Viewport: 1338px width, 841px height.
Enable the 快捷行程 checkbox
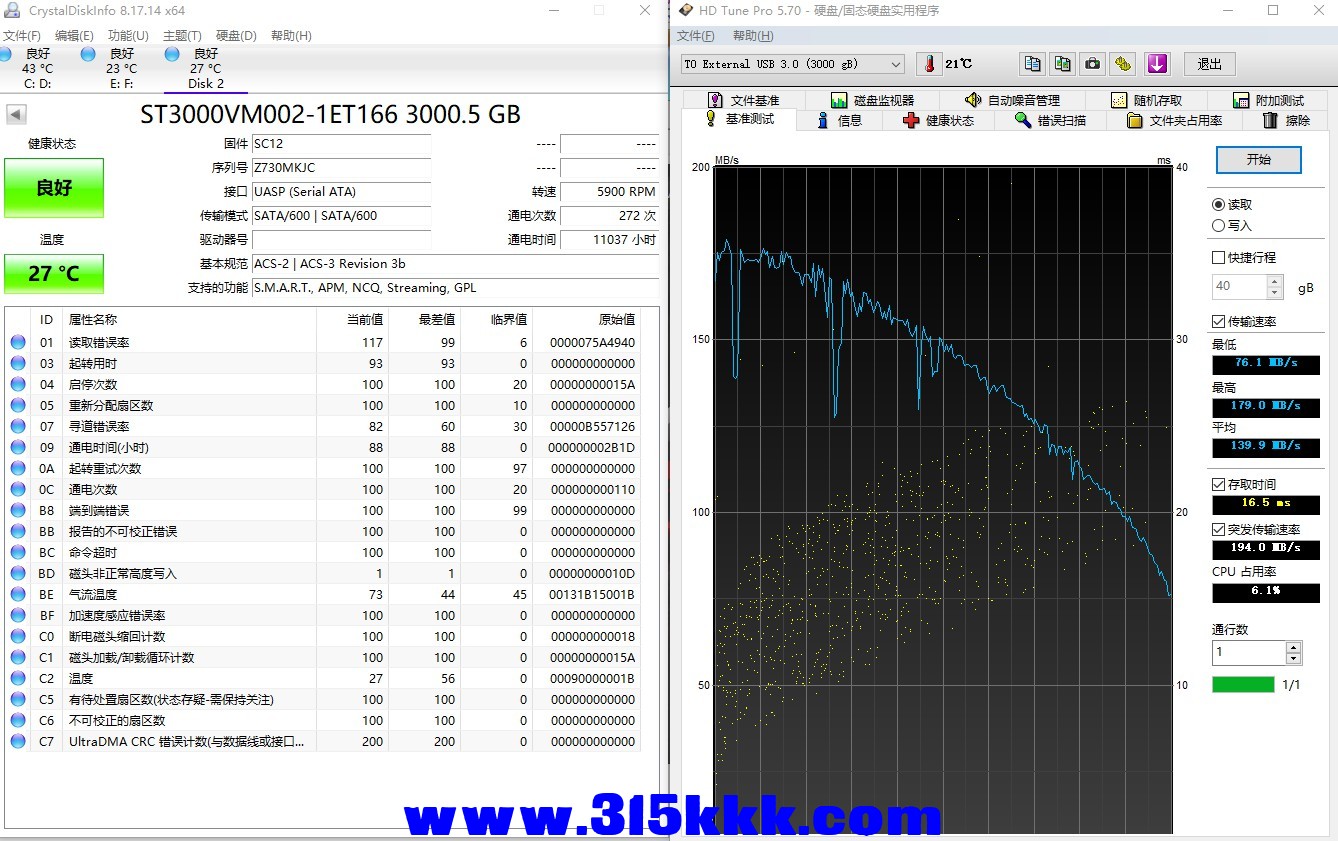coord(1218,257)
